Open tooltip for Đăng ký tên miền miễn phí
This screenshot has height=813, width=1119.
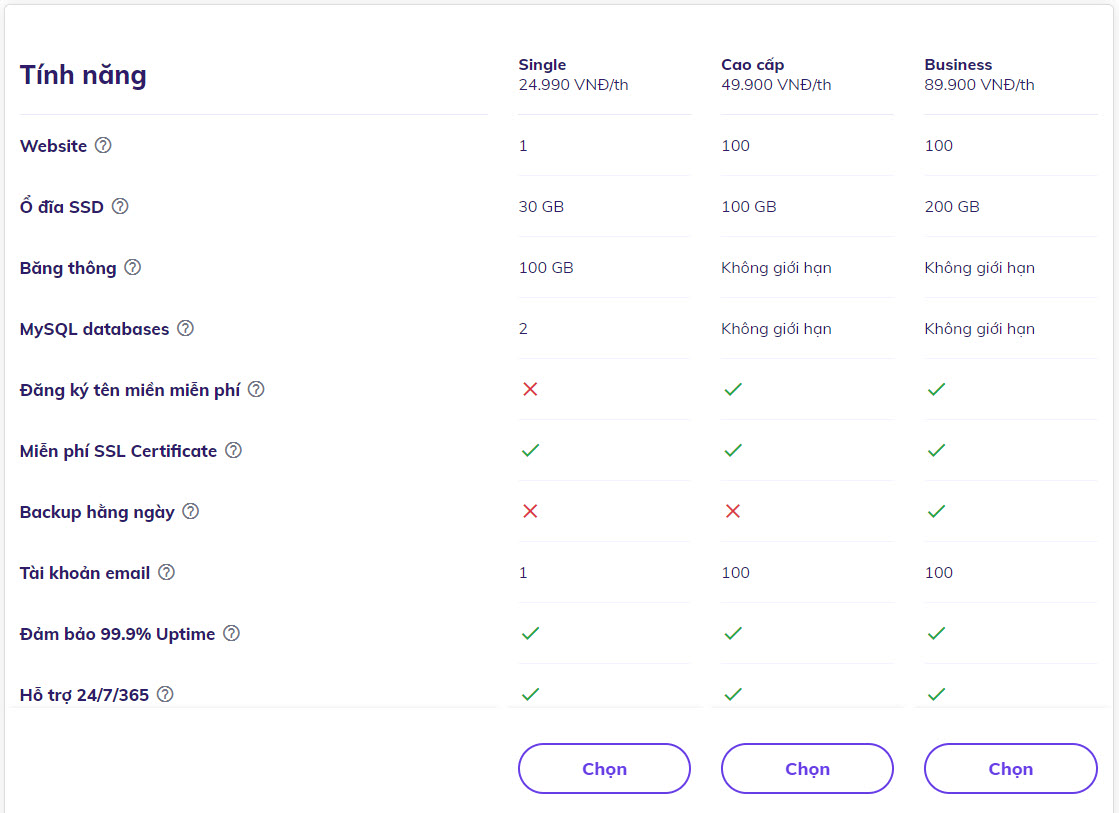(257, 390)
